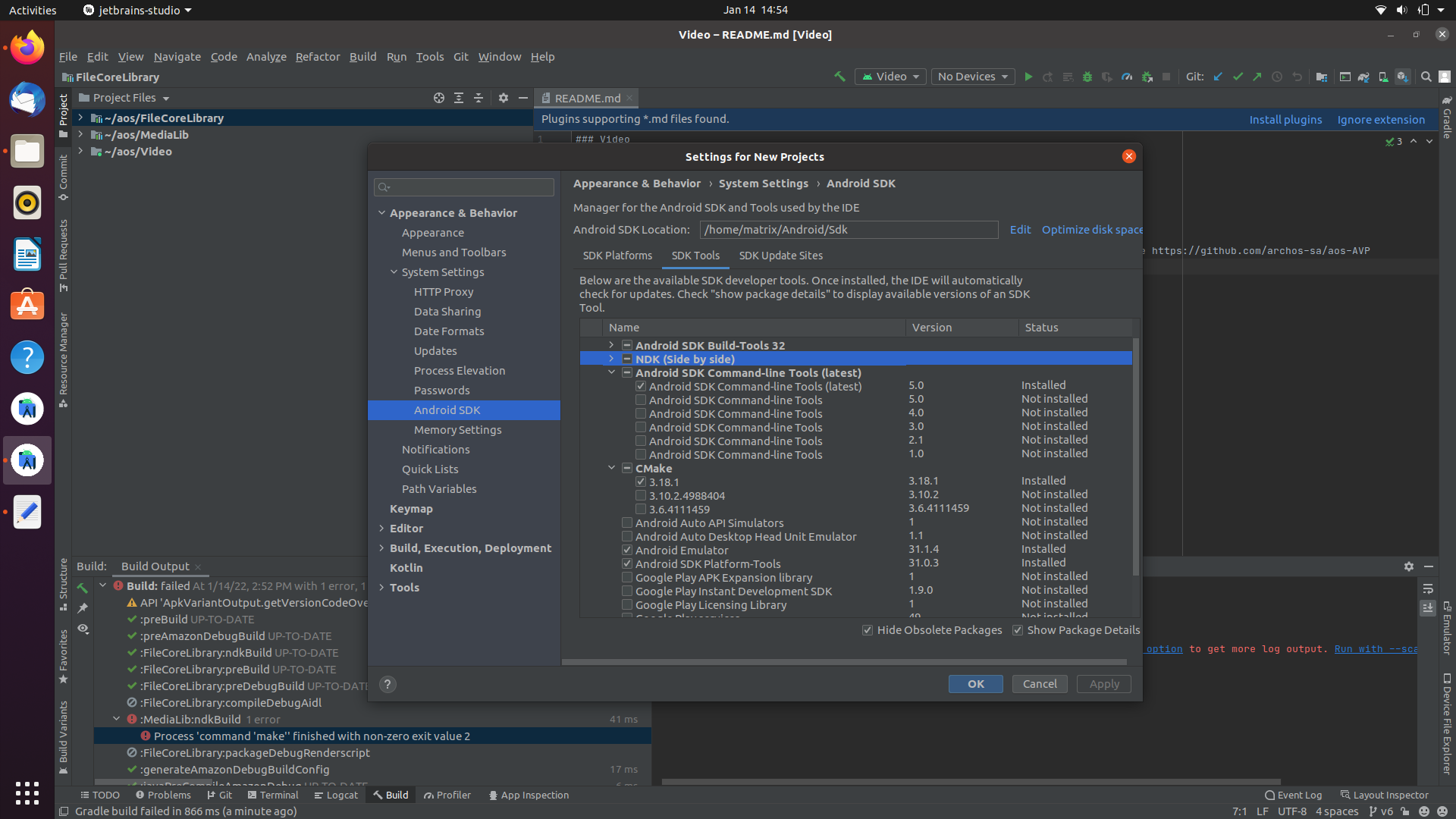Collapse the CMake package group
Image resolution: width=1456 pixels, height=819 pixels.
(611, 468)
